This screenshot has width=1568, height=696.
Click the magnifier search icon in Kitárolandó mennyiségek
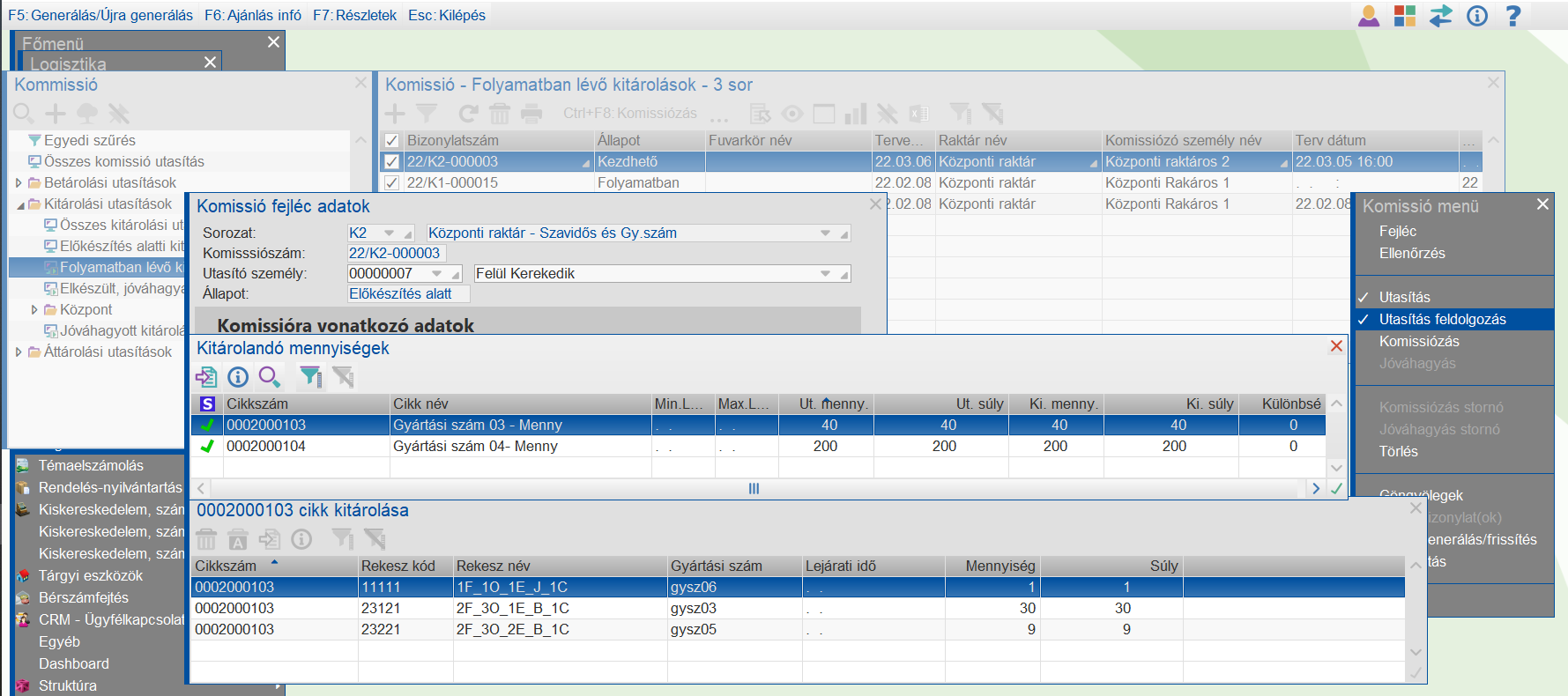point(269,377)
